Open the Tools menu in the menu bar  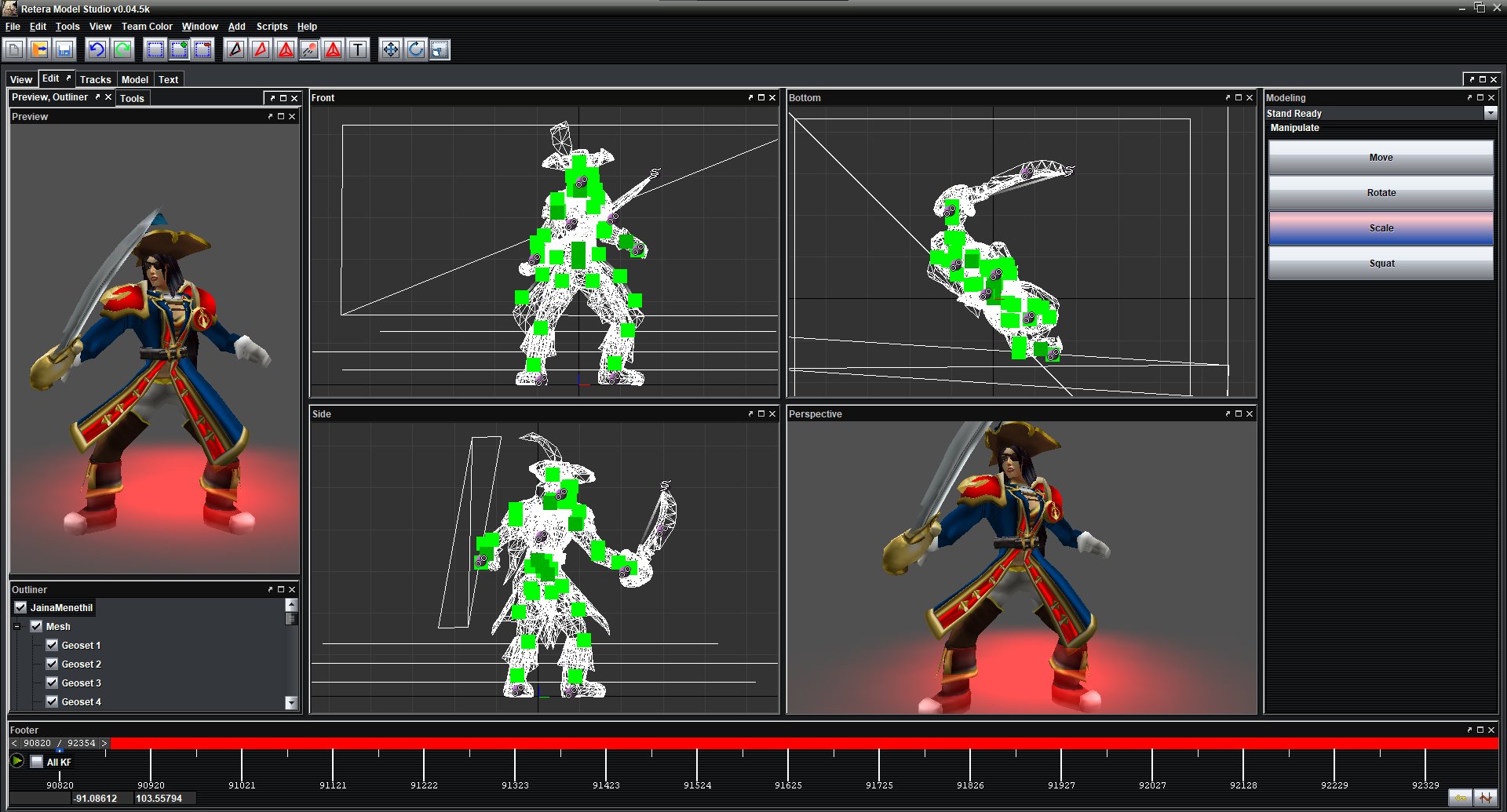[x=68, y=27]
